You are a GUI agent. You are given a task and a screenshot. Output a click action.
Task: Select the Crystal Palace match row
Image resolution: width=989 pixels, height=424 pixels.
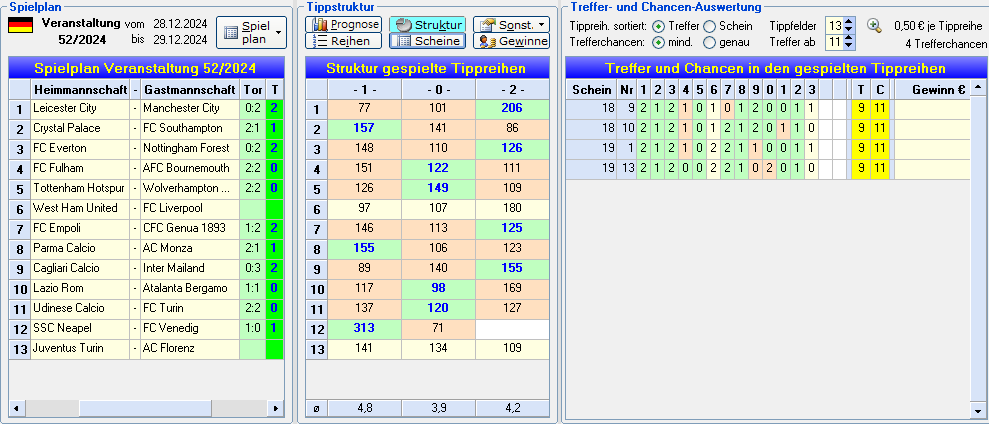click(x=146, y=128)
